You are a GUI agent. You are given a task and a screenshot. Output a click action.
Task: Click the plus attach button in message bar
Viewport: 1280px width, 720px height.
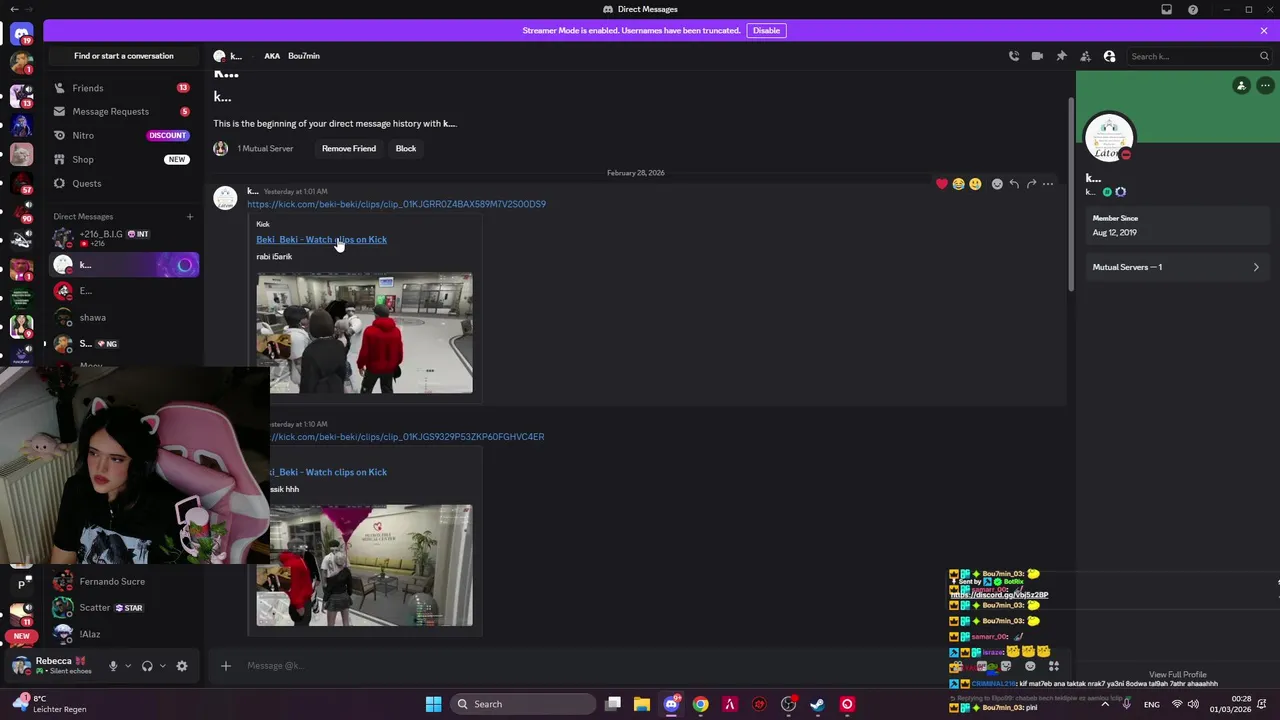point(225,666)
